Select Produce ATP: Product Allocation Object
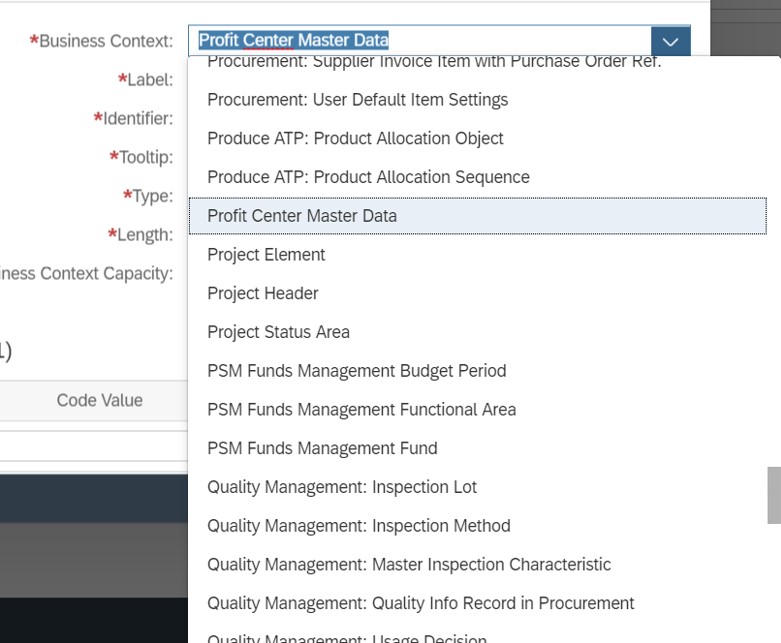This screenshot has width=781, height=643. pos(355,138)
